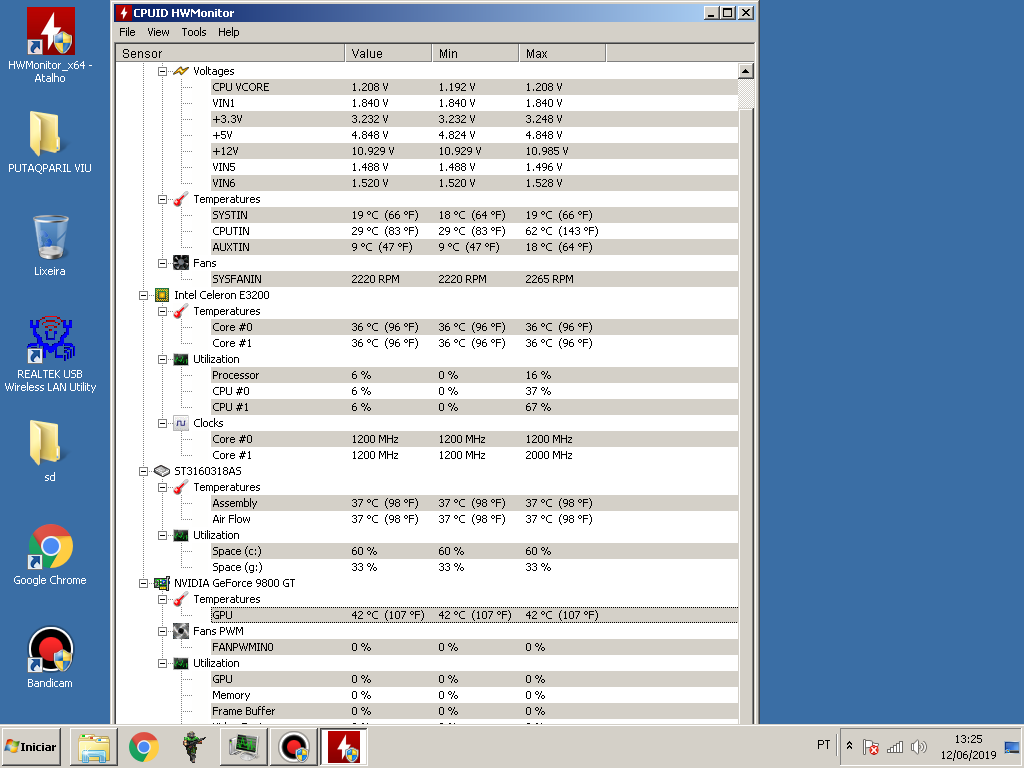Select the PUTAQPARIL VIU folder icon
This screenshot has width=1024, height=768.
pyautogui.click(x=45, y=134)
